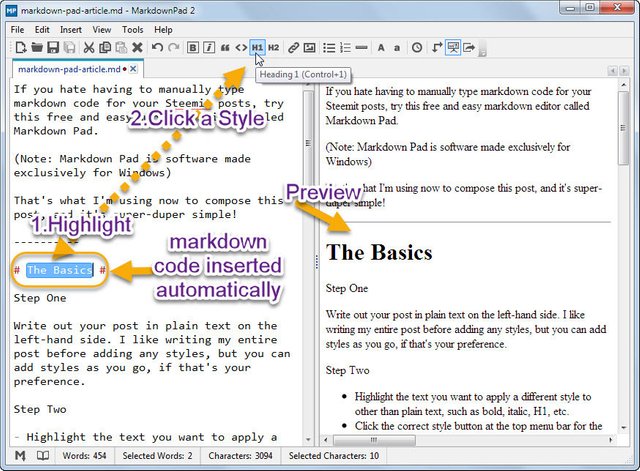Click the Selected Characters: 10 status entry

[334, 455]
